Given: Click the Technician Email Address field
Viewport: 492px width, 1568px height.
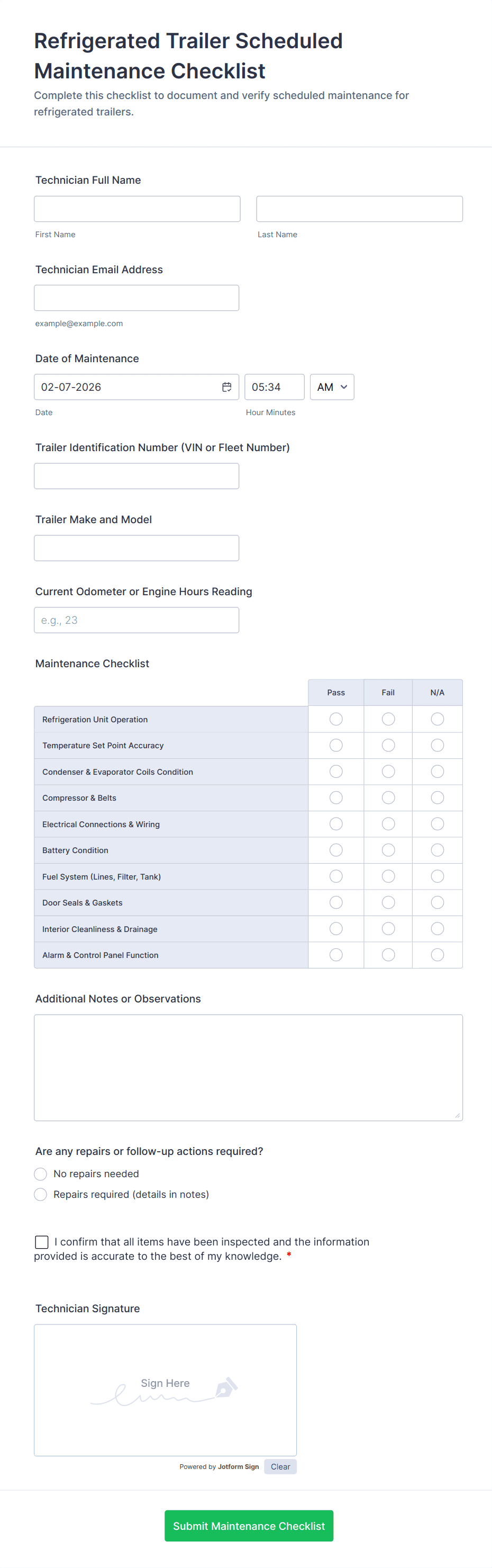Looking at the screenshot, I should [x=136, y=298].
